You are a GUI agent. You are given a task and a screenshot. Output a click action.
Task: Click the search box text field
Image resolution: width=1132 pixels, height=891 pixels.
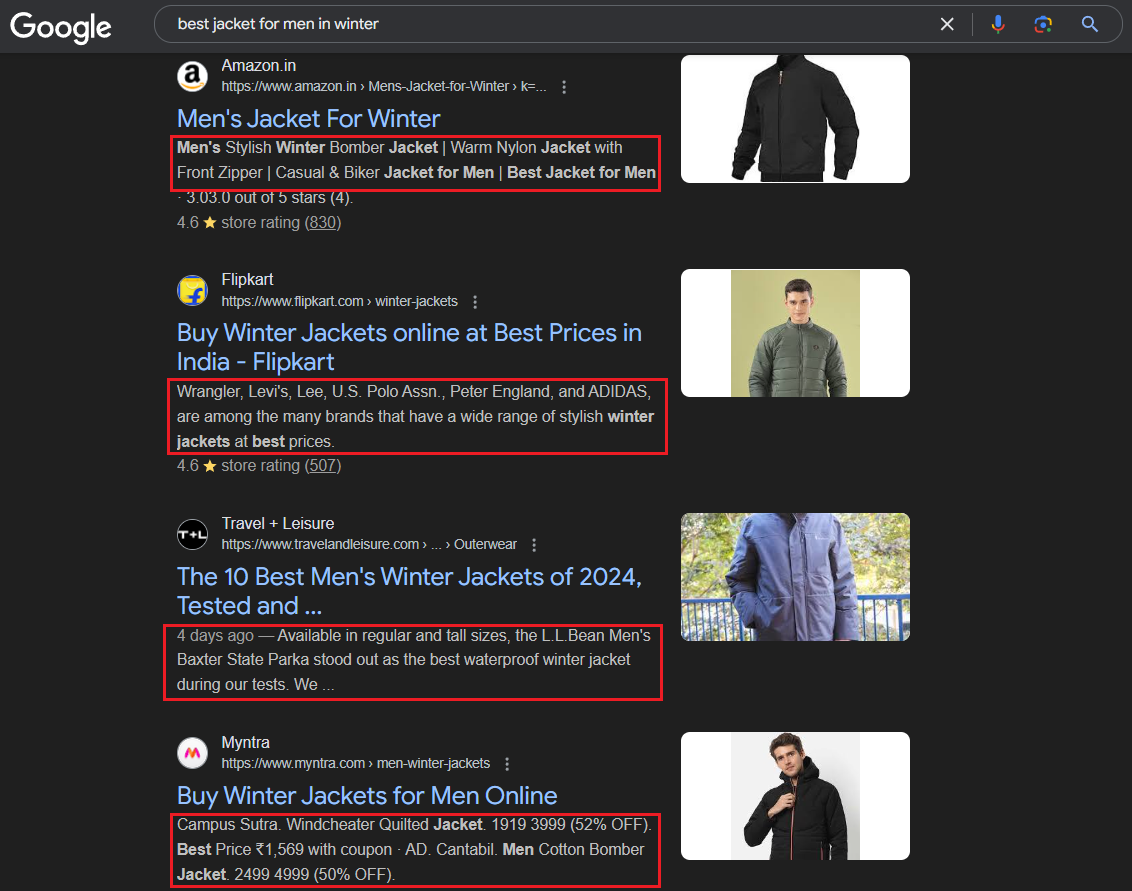click(x=552, y=25)
